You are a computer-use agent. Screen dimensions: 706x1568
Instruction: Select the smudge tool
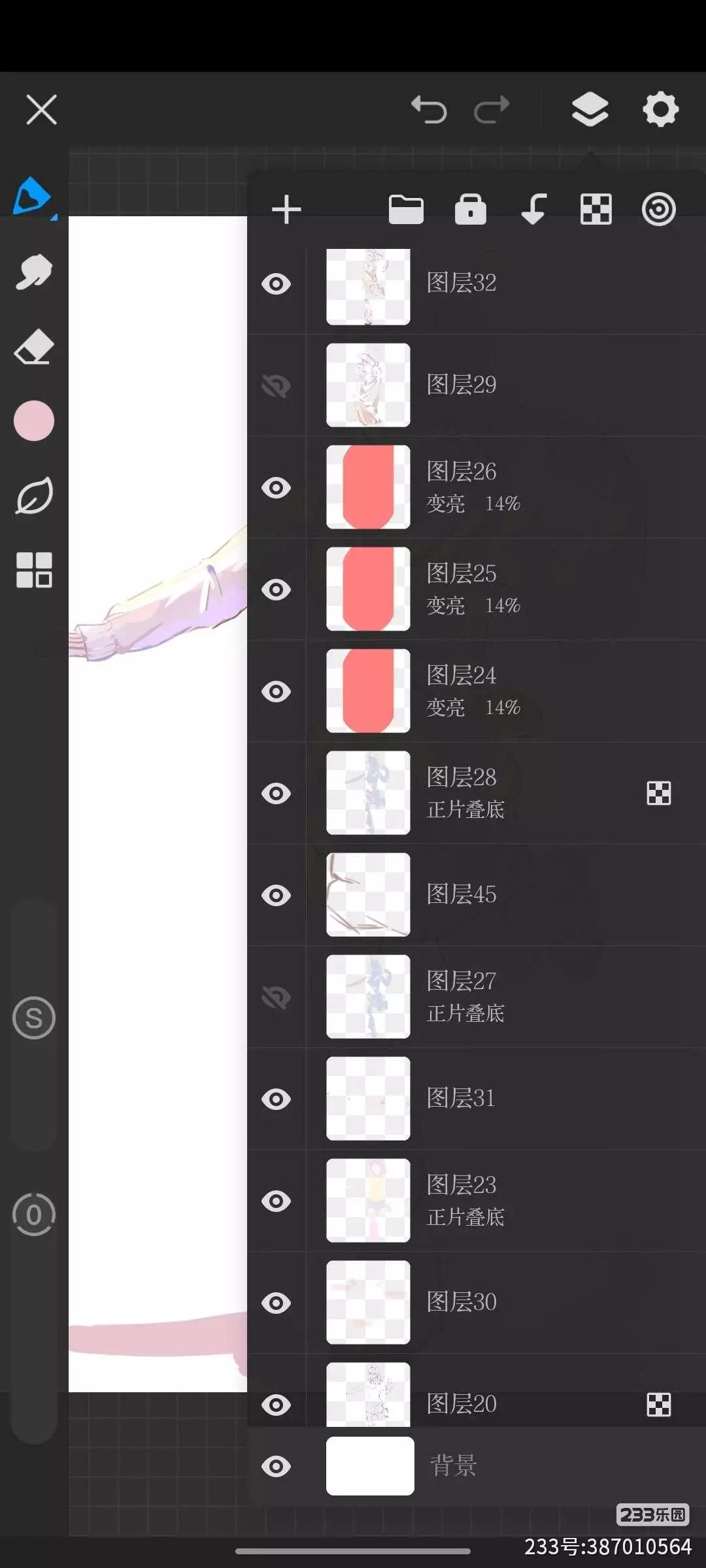[34, 272]
